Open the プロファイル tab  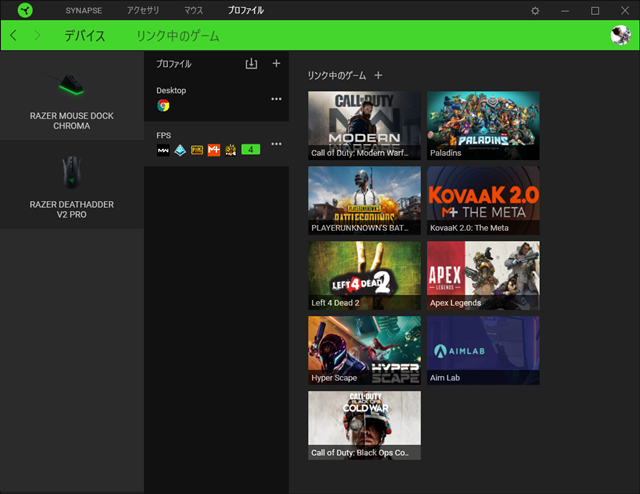[246, 11]
